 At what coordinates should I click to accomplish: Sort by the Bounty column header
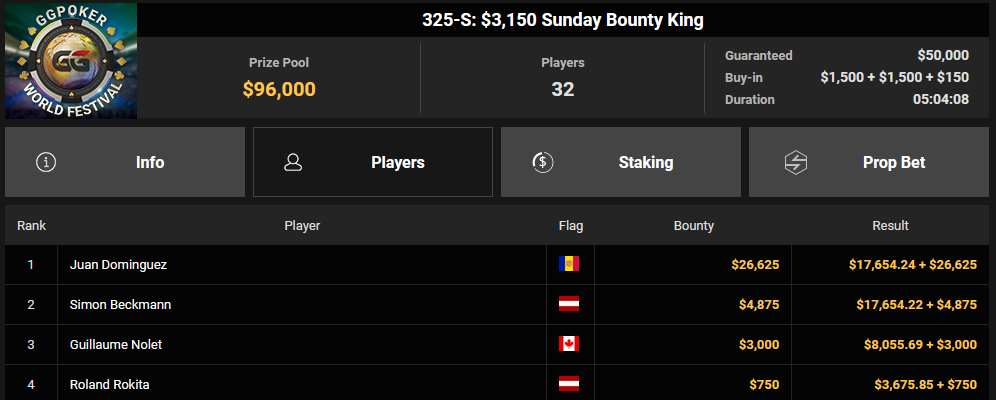(x=694, y=225)
